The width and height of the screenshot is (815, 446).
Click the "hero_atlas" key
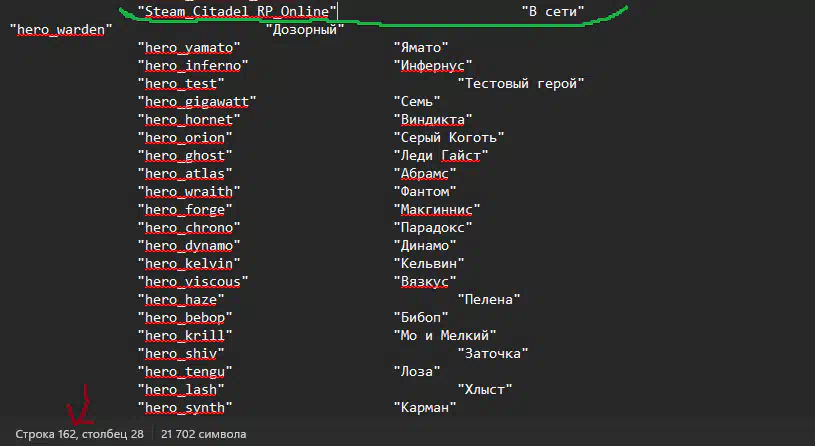click(185, 174)
